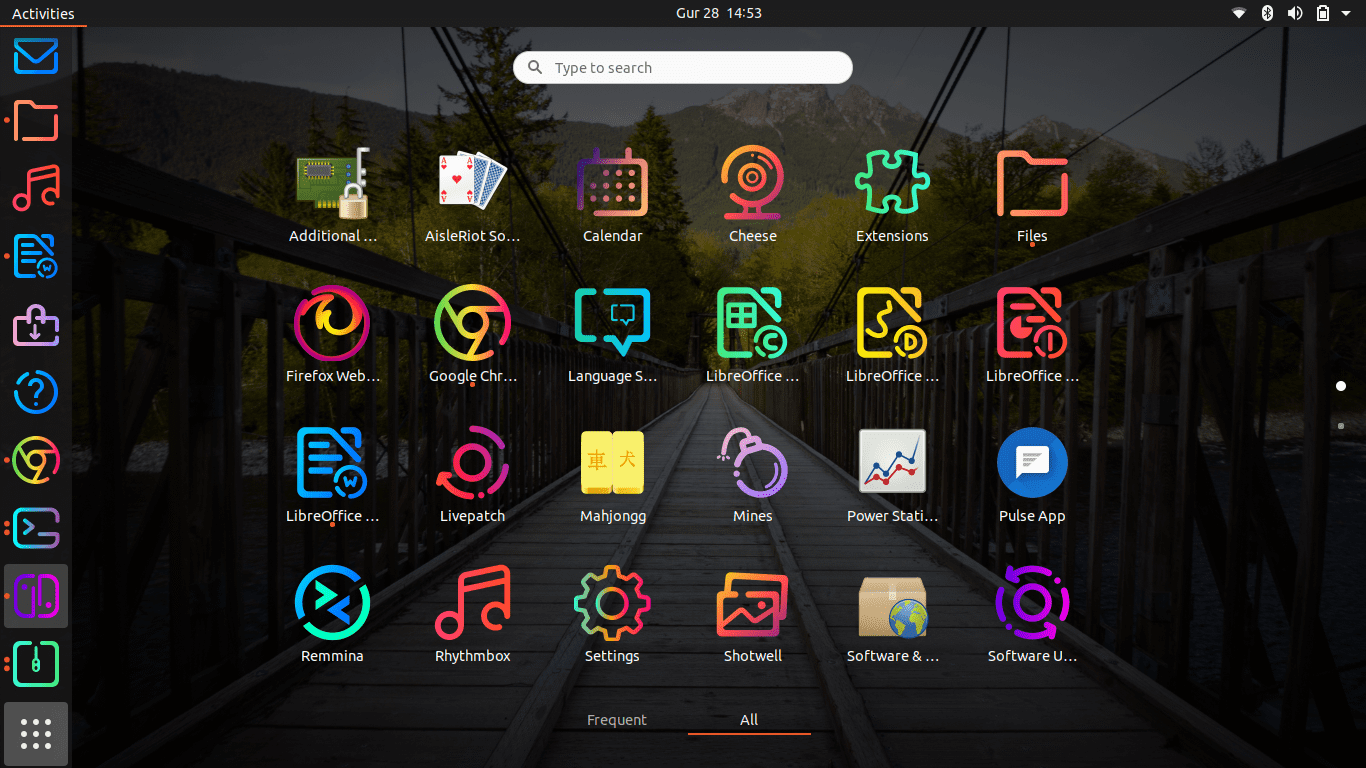The height and width of the screenshot is (768, 1366).
Task: Open the highlighted purple-pink dock icon
Action: tap(36, 596)
